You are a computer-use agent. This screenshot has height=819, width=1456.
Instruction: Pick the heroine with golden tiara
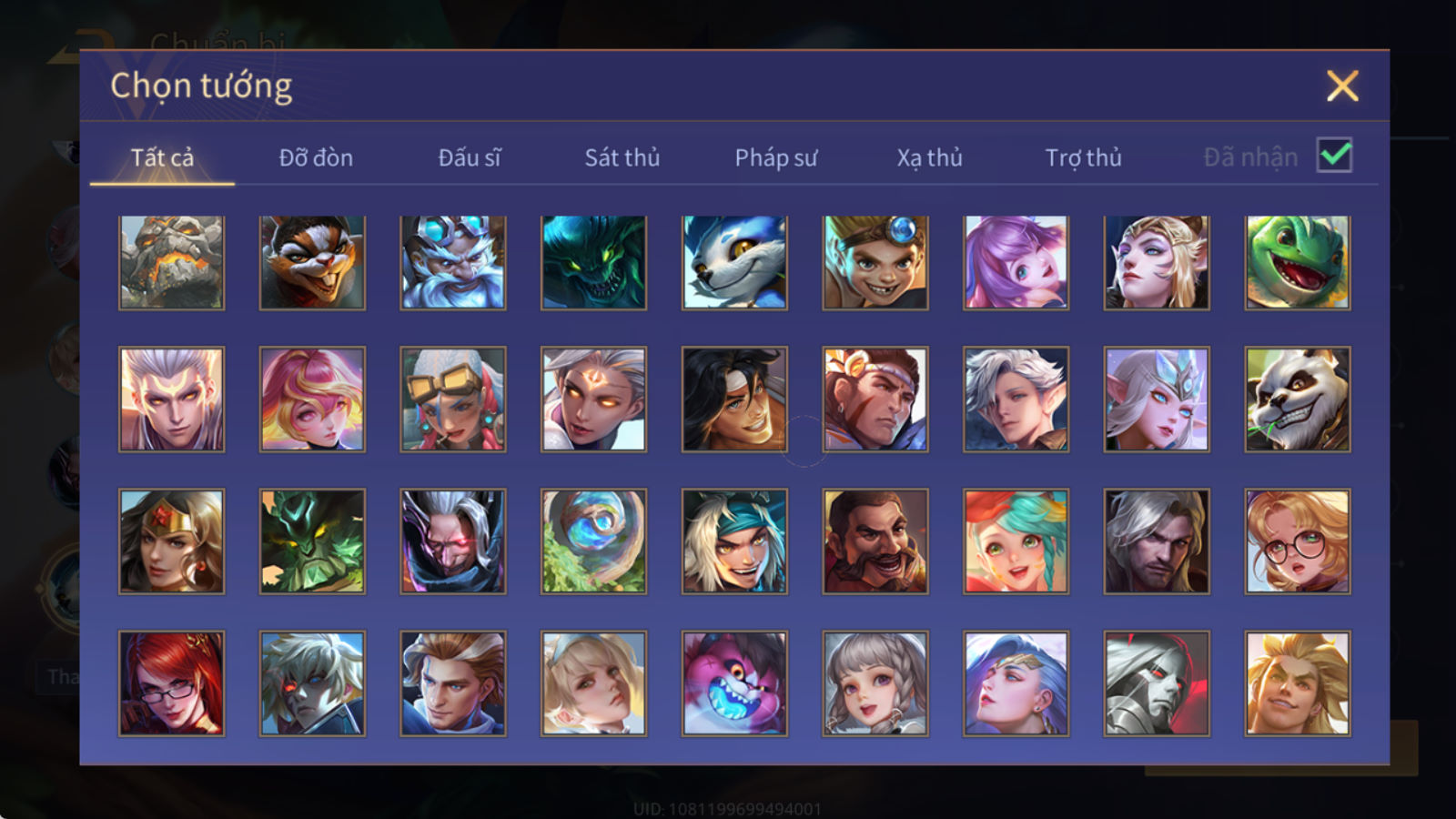[171, 541]
